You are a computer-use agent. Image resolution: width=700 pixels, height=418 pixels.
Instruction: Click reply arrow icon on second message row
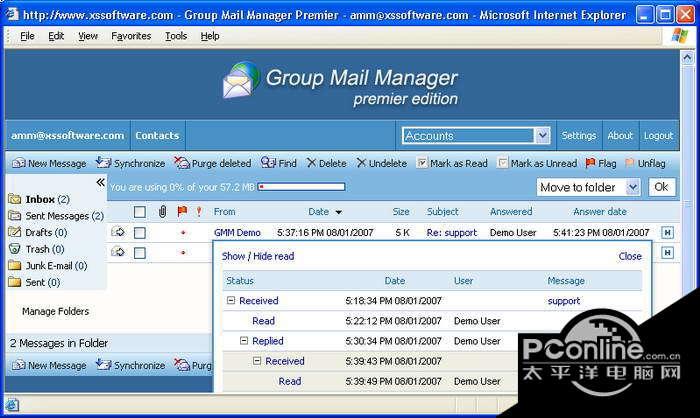pos(118,252)
